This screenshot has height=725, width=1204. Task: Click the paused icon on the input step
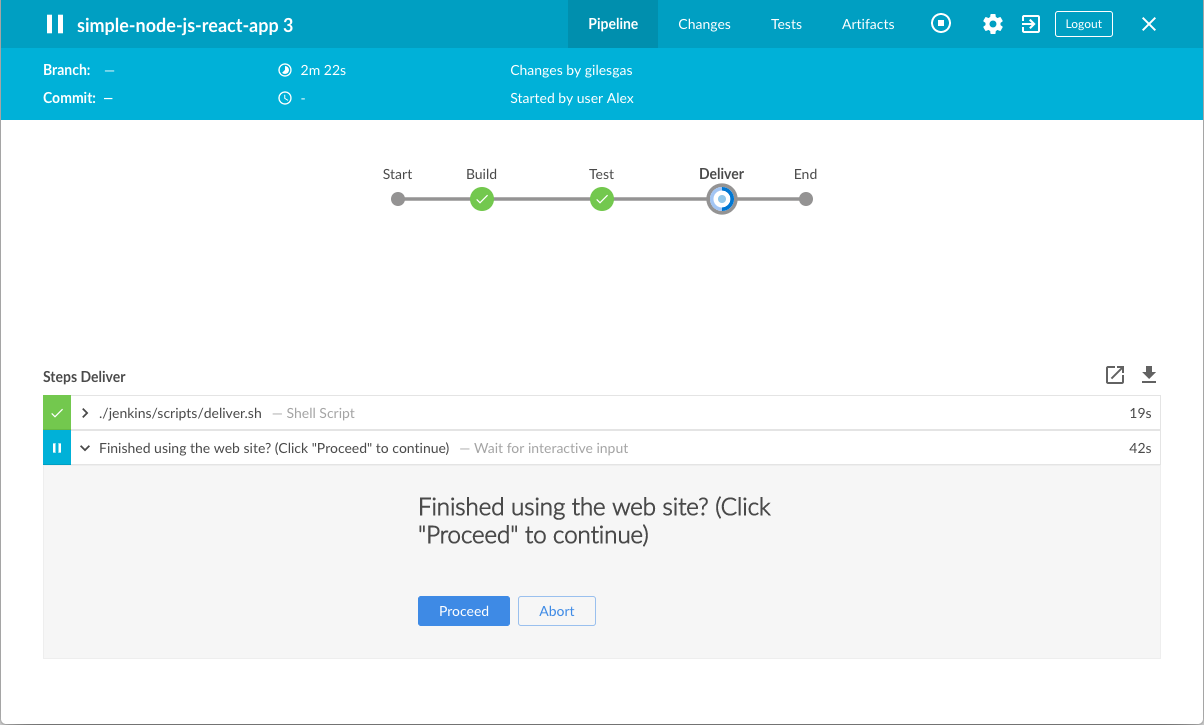tap(57, 448)
